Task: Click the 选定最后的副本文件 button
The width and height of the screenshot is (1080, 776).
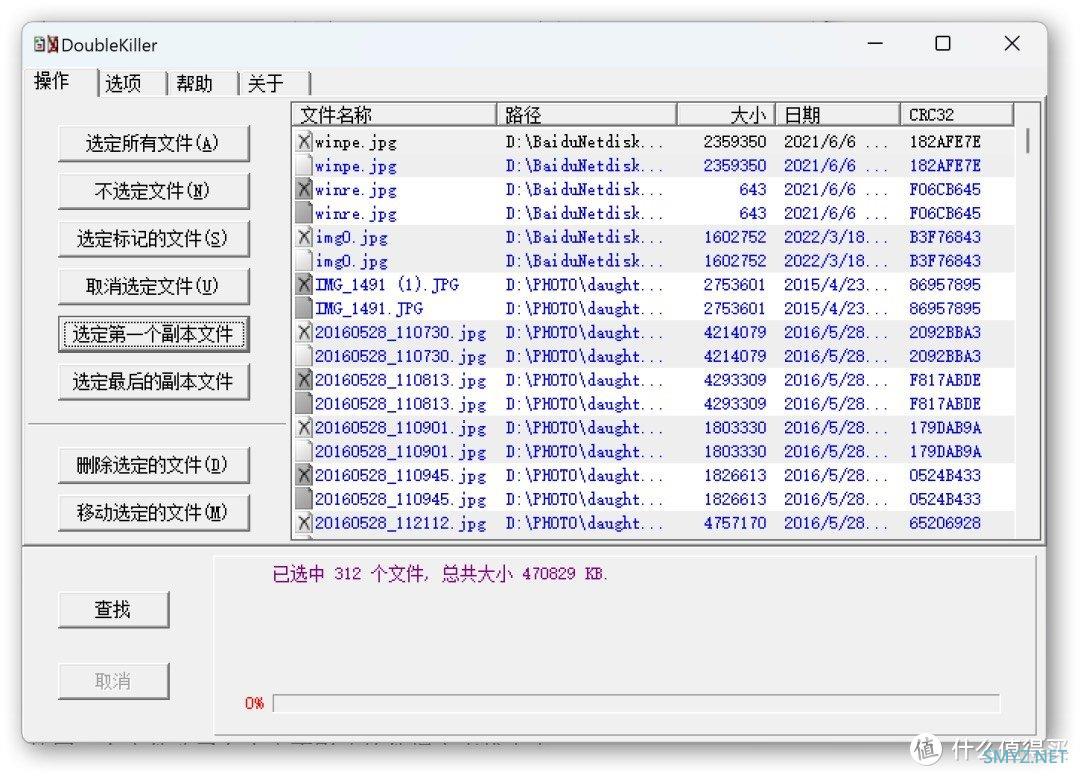Action: click(x=153, y=381)
